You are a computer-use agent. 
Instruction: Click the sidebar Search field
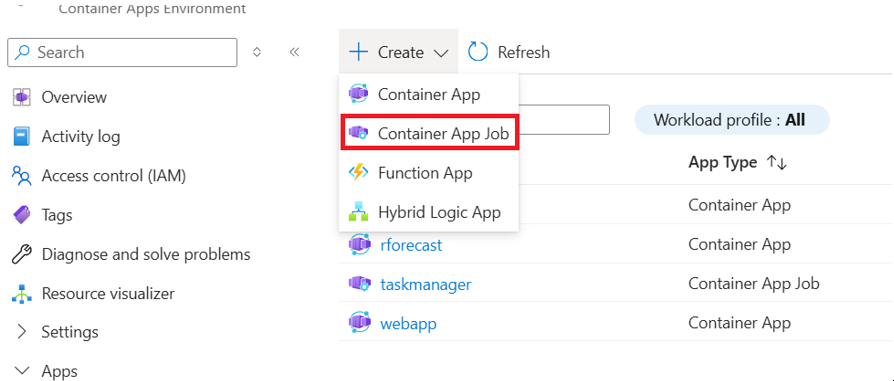pos(122,52)
